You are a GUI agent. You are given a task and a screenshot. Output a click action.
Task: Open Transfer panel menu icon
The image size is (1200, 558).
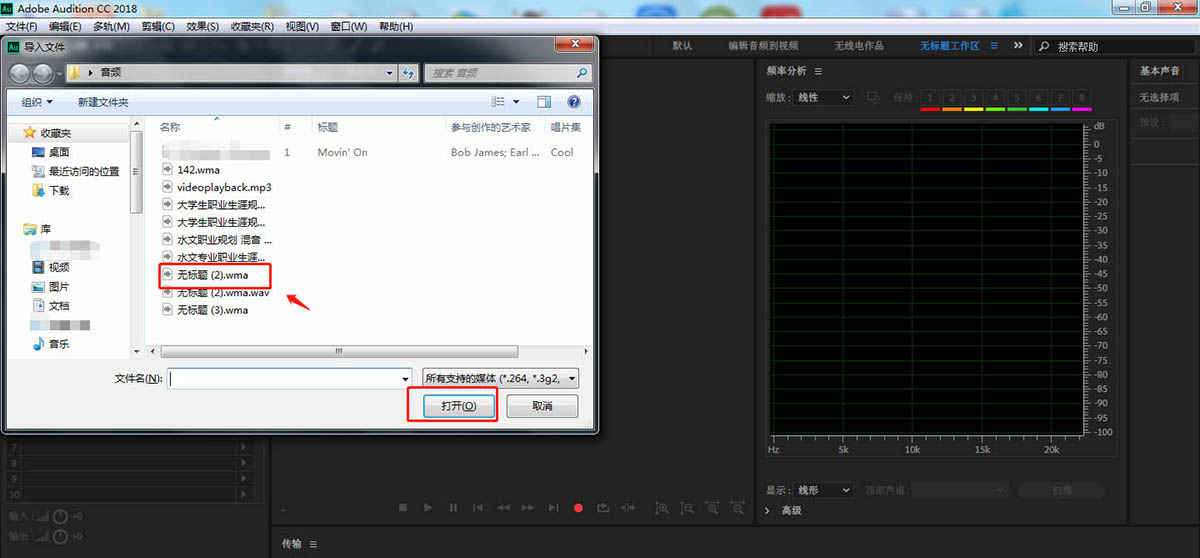[x=313, y=544]
